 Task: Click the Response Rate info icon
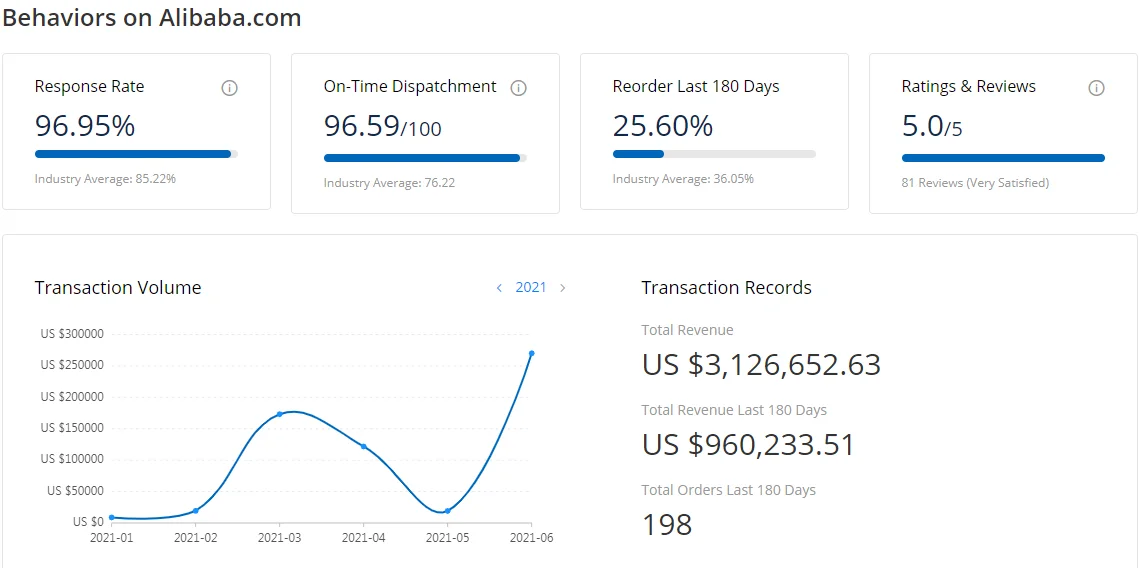[x=229, y=88]
